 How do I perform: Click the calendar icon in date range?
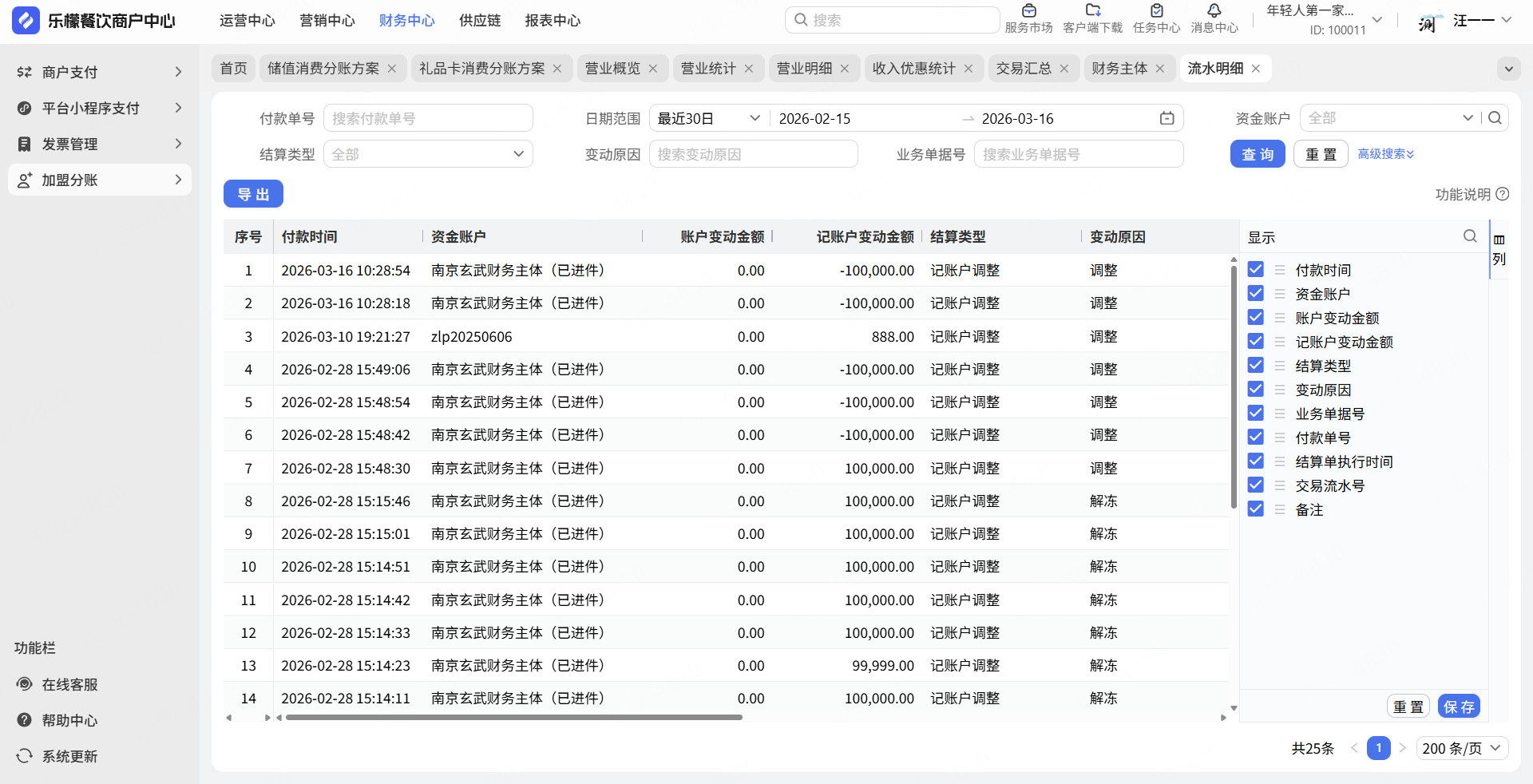1167,118
